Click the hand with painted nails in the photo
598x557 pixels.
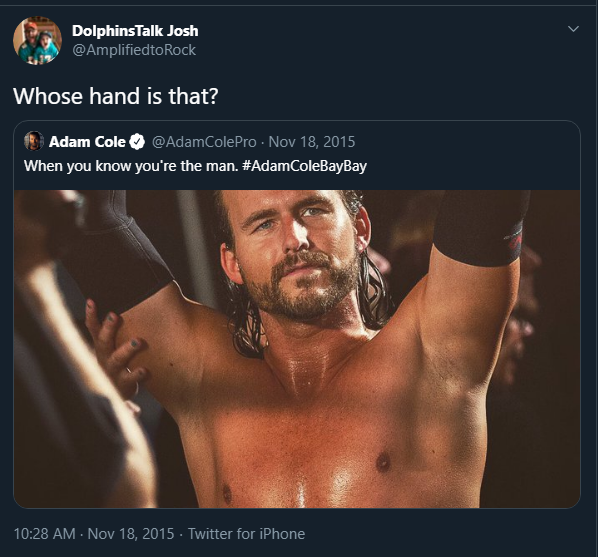coord(116,349)
